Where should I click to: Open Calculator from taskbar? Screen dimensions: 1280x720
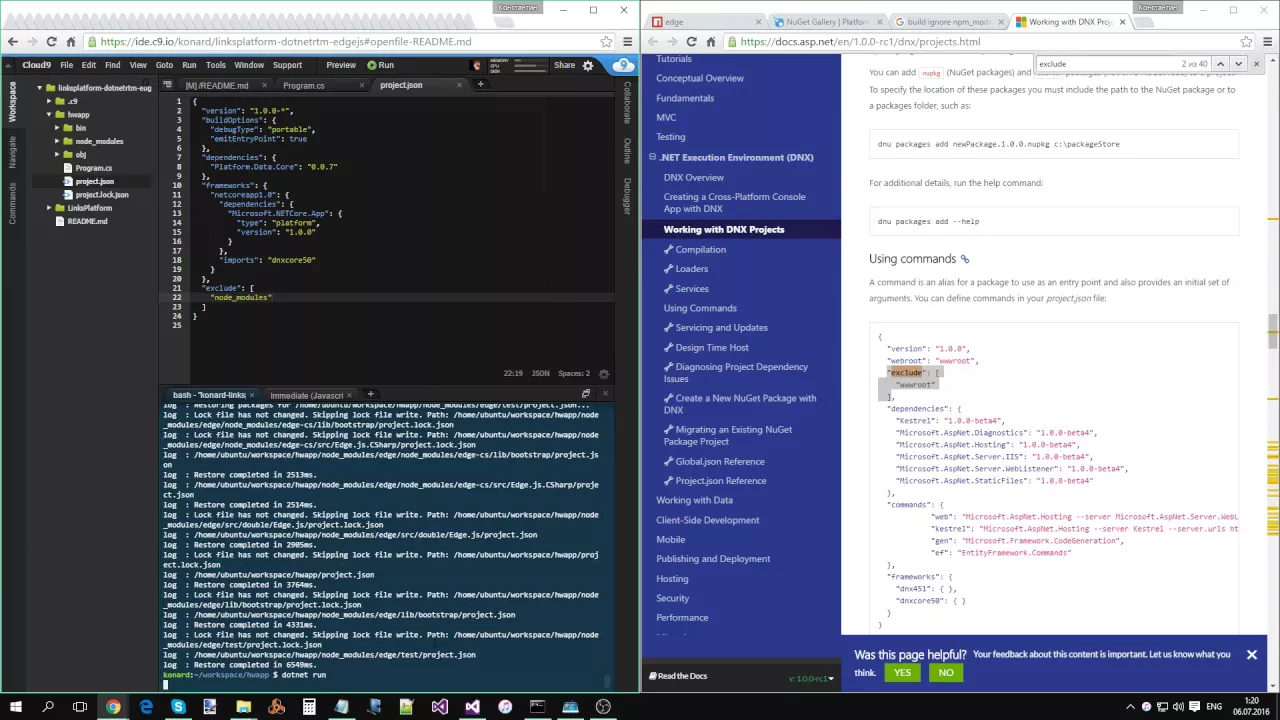[309, 707]
